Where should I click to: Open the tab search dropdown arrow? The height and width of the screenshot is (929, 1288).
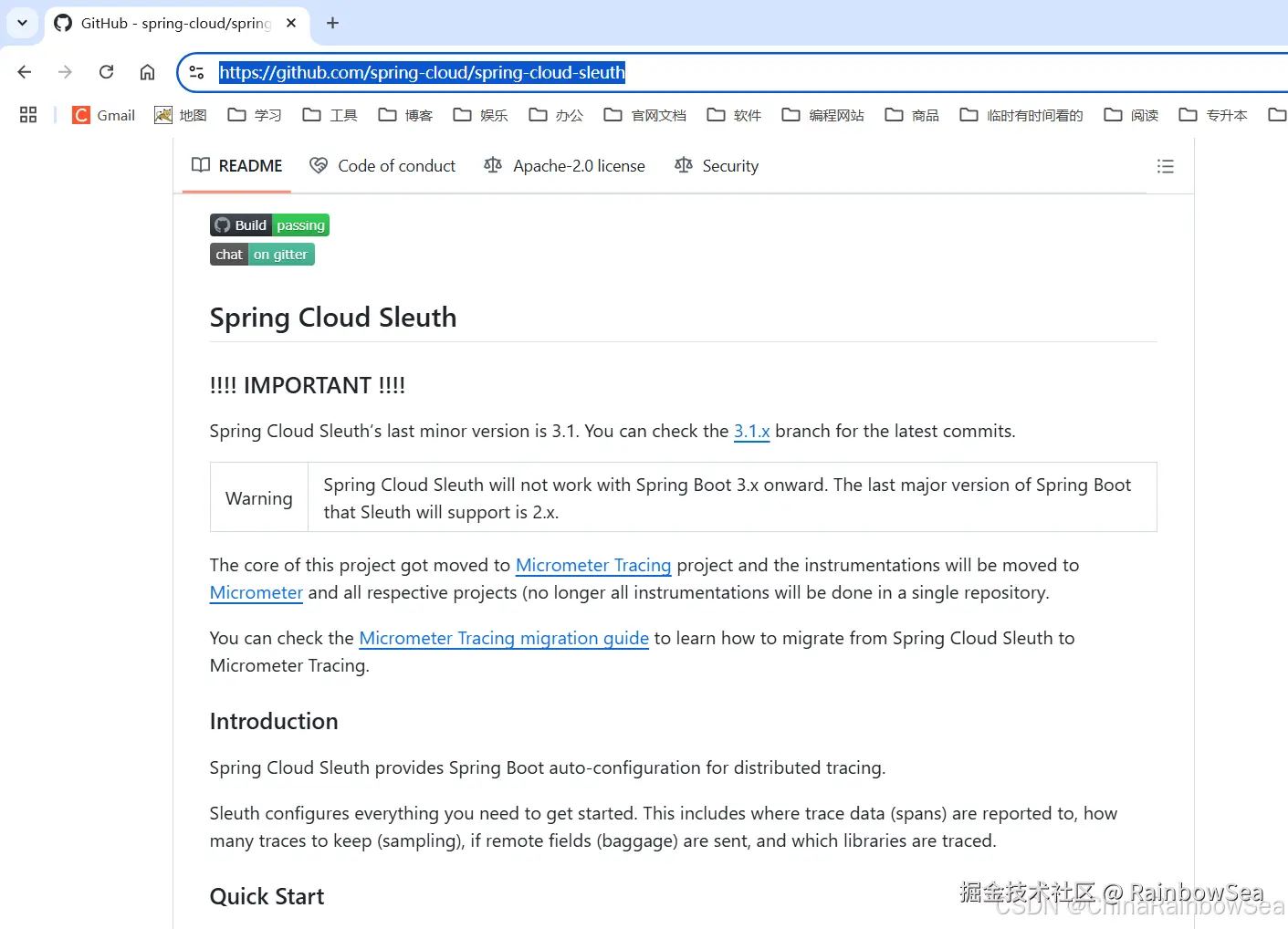22,23
